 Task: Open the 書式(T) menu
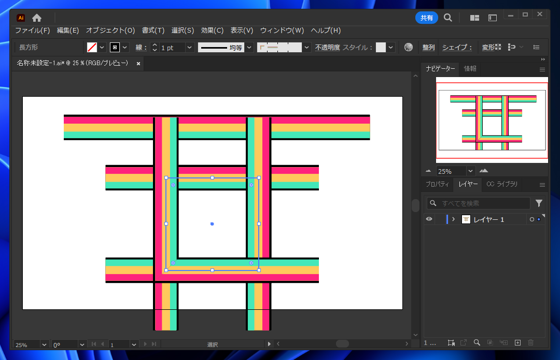[x=153, y=30]
